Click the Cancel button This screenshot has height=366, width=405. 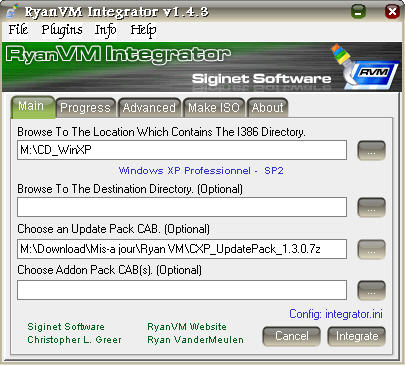pos(292,336)
